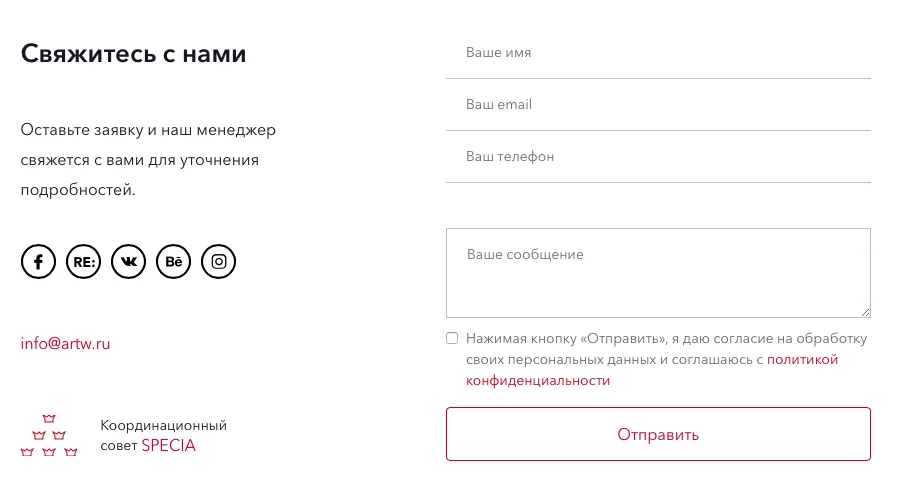Tick the personal data consent checkbox

click(452, 338)
